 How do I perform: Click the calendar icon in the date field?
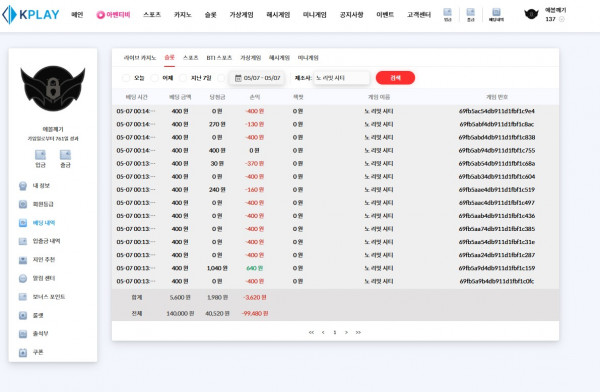pyautogui.click(x=238, y=78)
